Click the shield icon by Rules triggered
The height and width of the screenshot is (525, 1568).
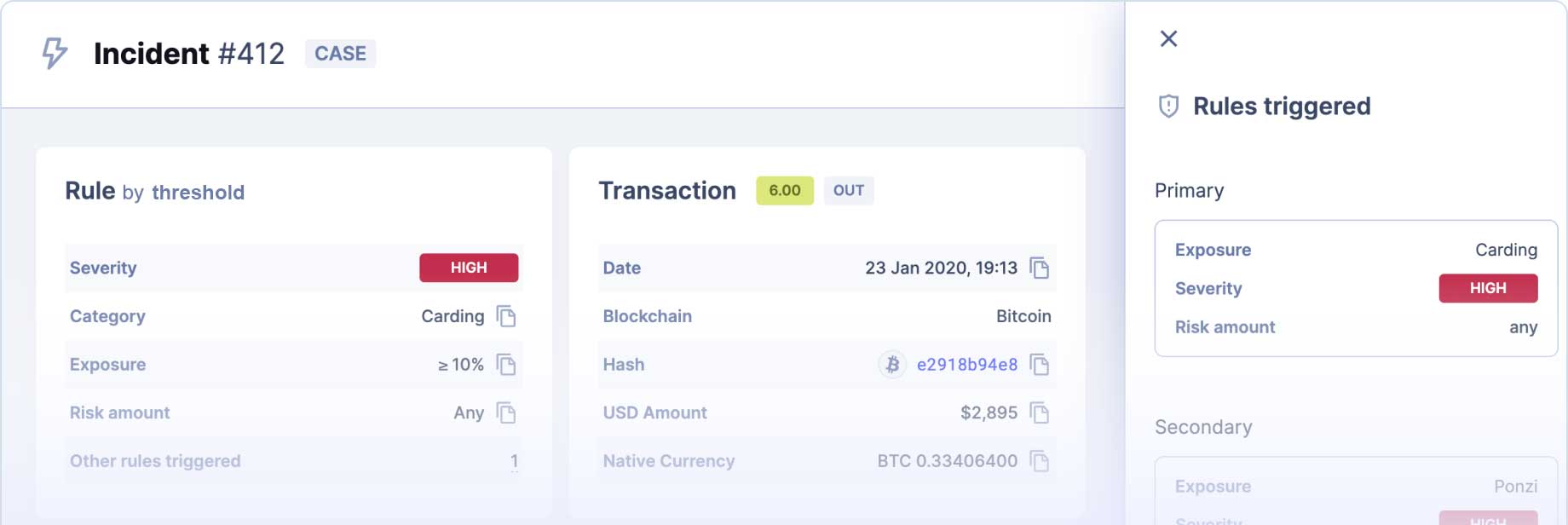click(1168, 107)
